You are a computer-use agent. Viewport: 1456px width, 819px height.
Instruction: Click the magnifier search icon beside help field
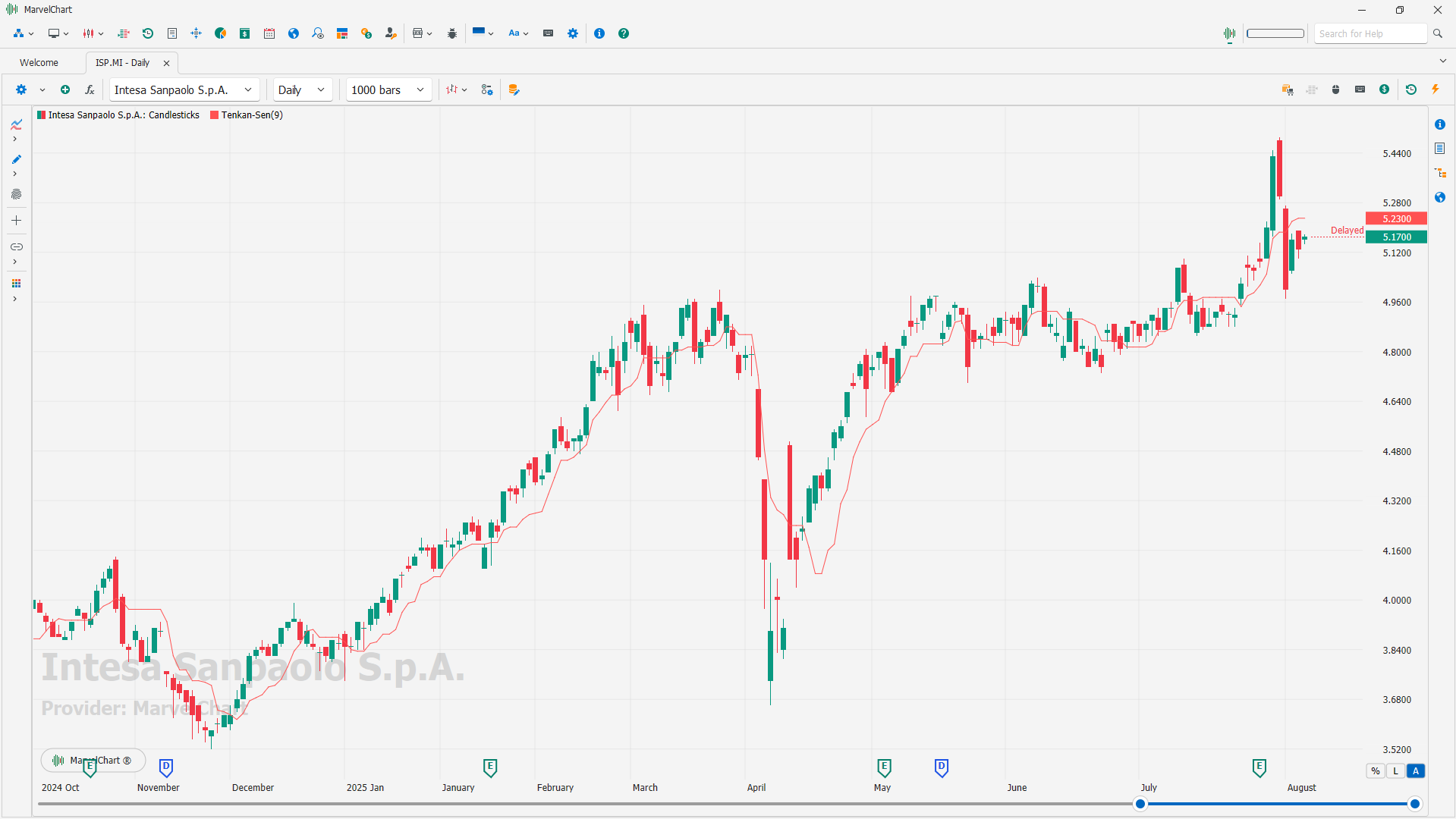[x=1438, y=33]
